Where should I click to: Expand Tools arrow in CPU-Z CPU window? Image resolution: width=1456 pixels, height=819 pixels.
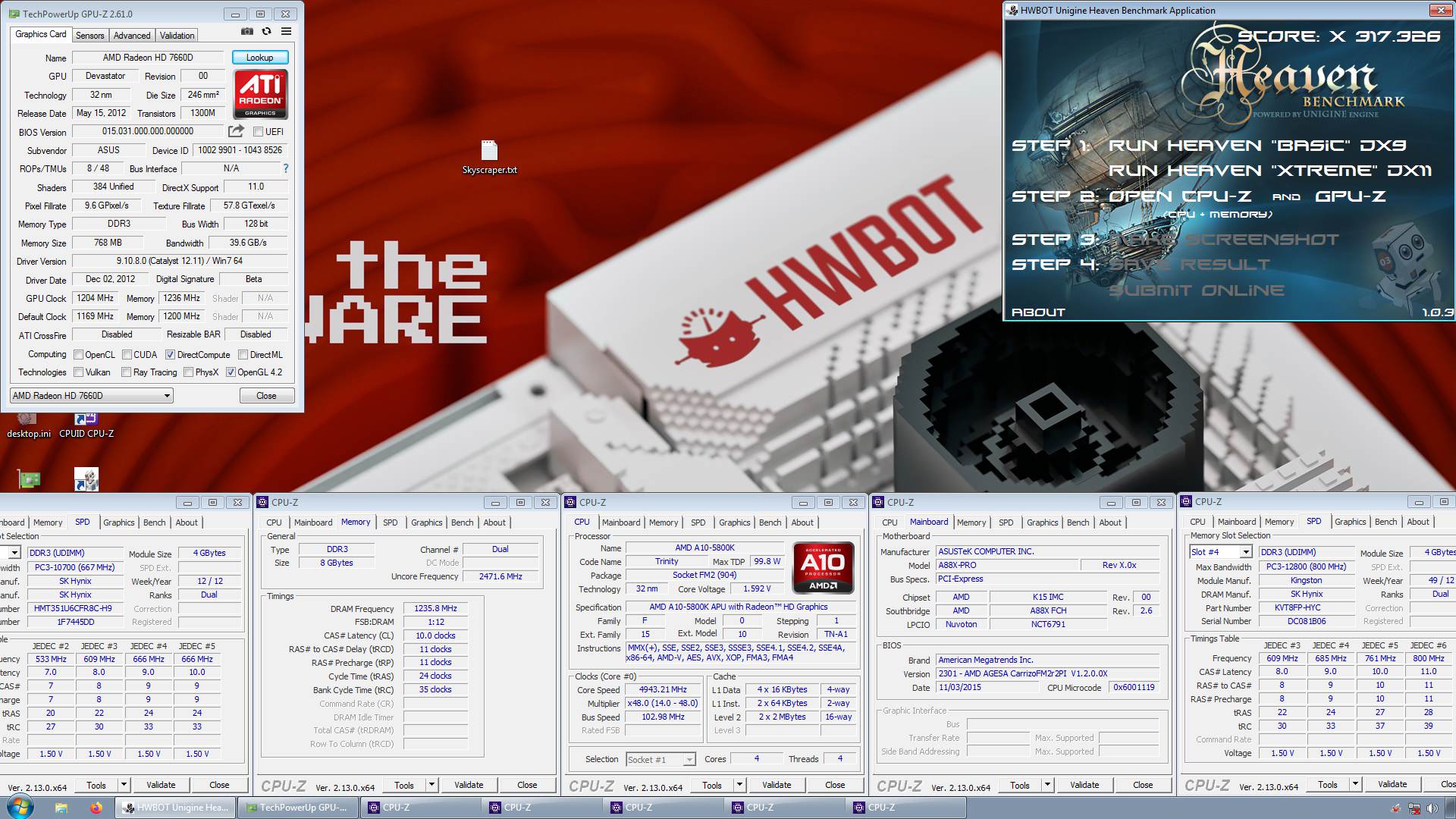click(739, 785)
